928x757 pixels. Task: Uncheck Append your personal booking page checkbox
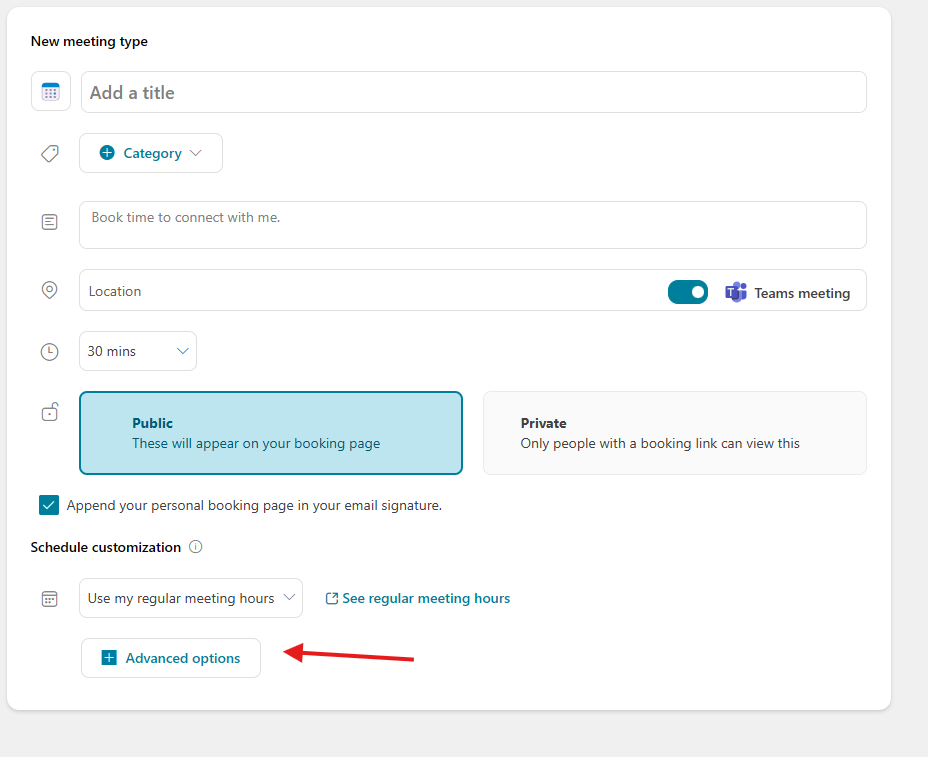49,505
